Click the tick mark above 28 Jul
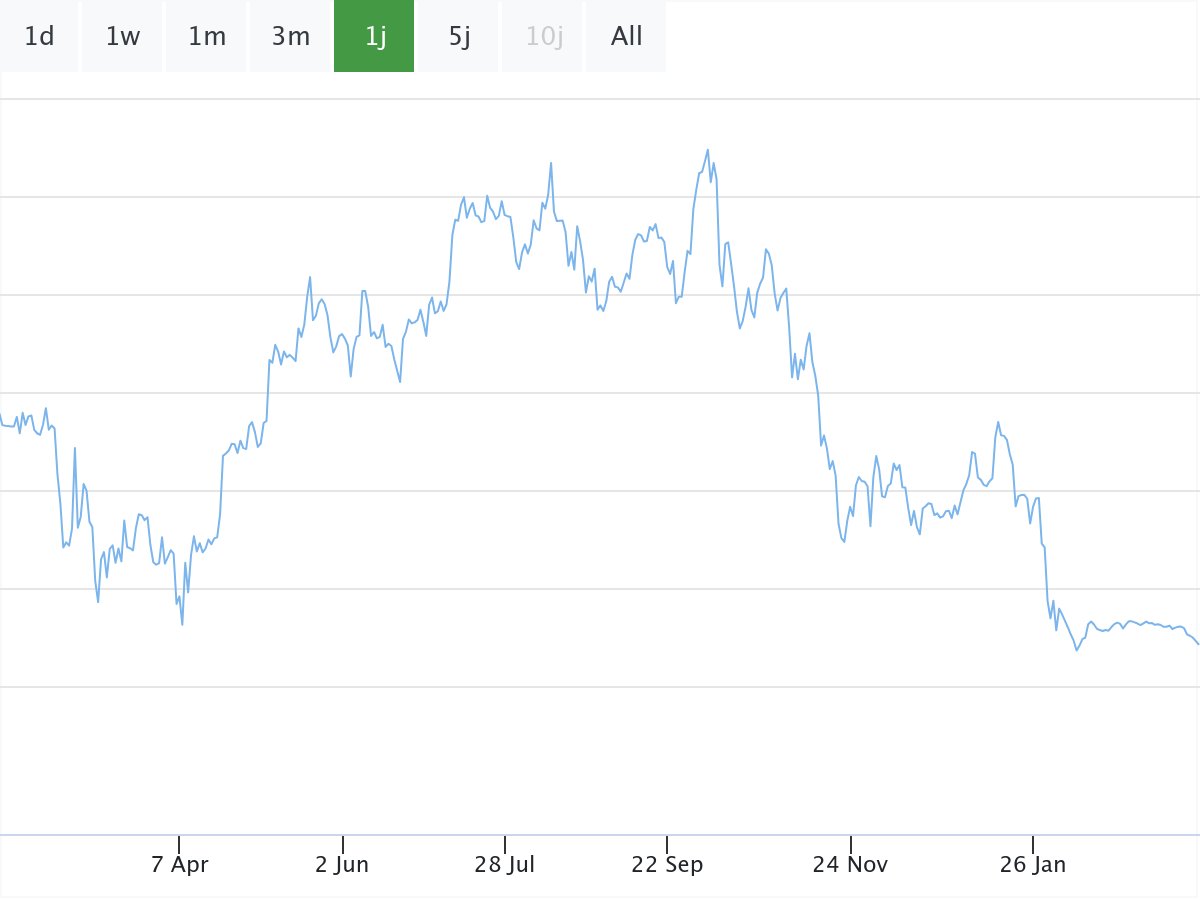1200x900 pixels. click(x=505, y=845)
